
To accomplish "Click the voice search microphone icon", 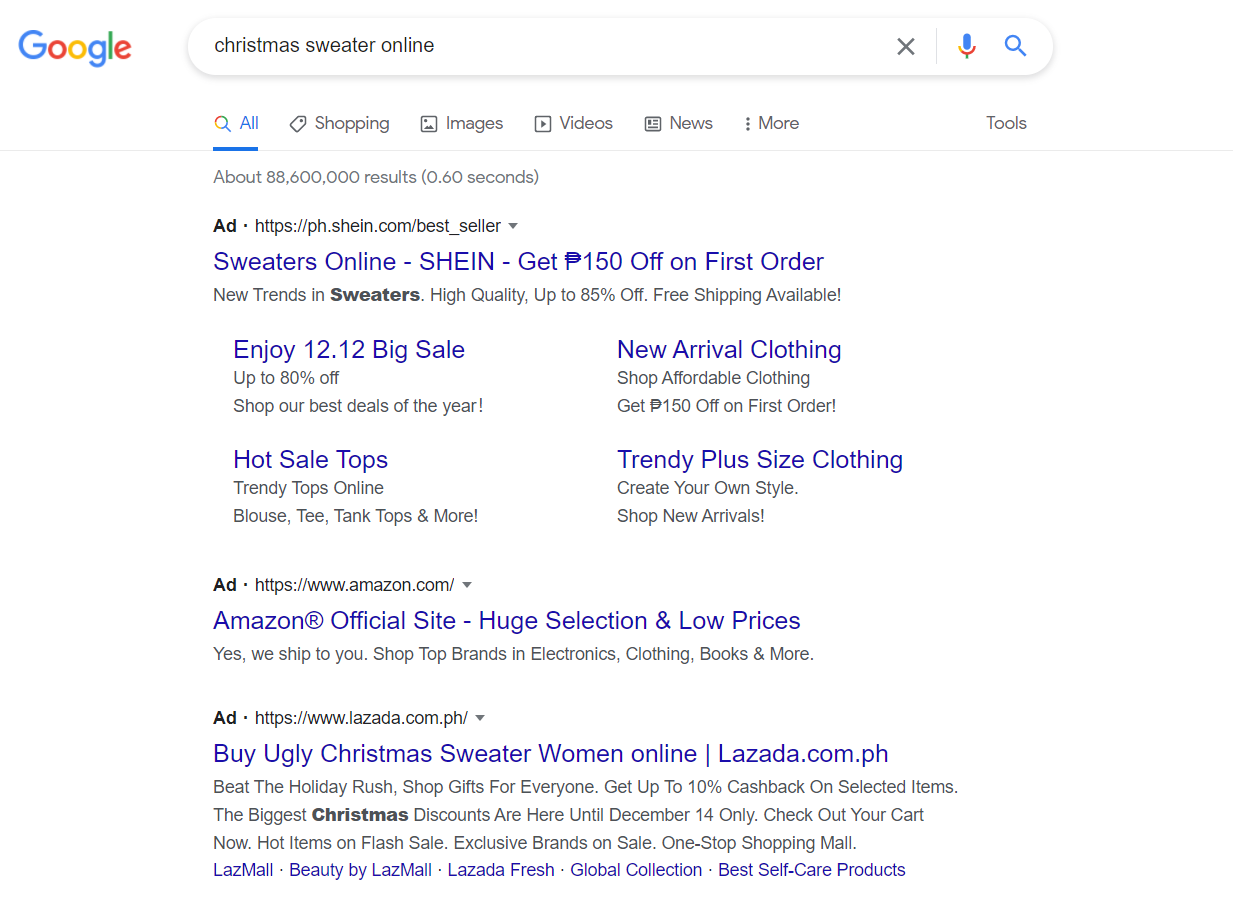I will tap(966, 46).
